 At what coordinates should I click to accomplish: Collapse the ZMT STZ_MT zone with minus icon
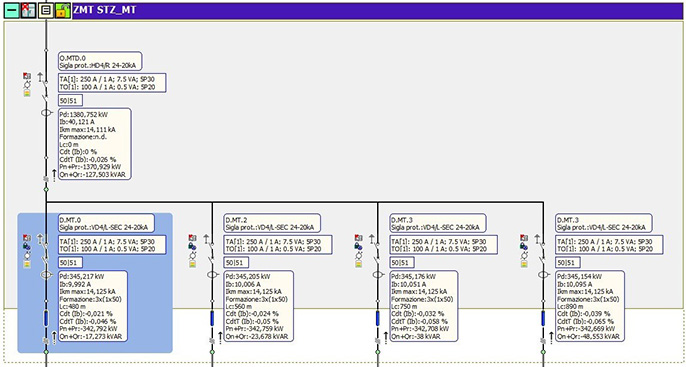11,10
